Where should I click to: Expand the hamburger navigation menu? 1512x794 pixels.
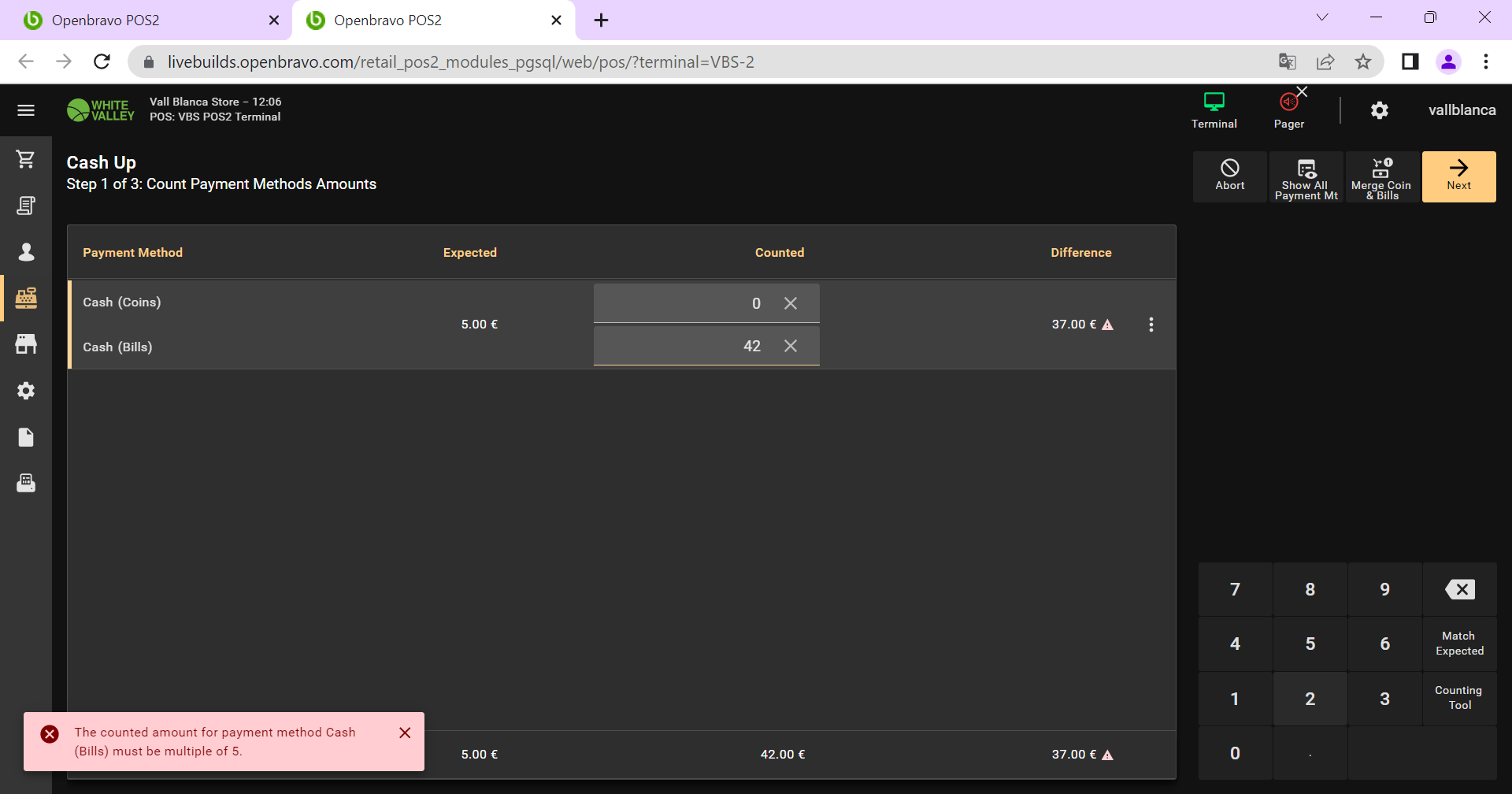[x=26, y=110]
